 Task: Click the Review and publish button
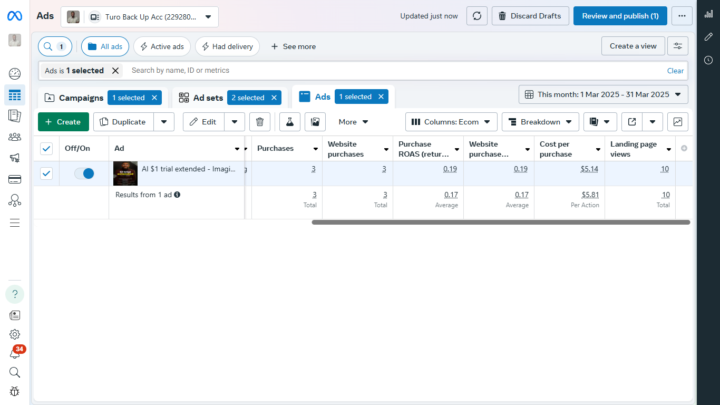coord(620,16)
